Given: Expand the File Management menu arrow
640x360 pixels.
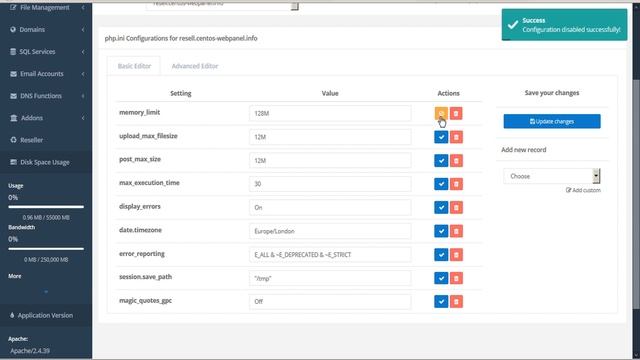Looking at the screenshot, I should pos(83,7).
